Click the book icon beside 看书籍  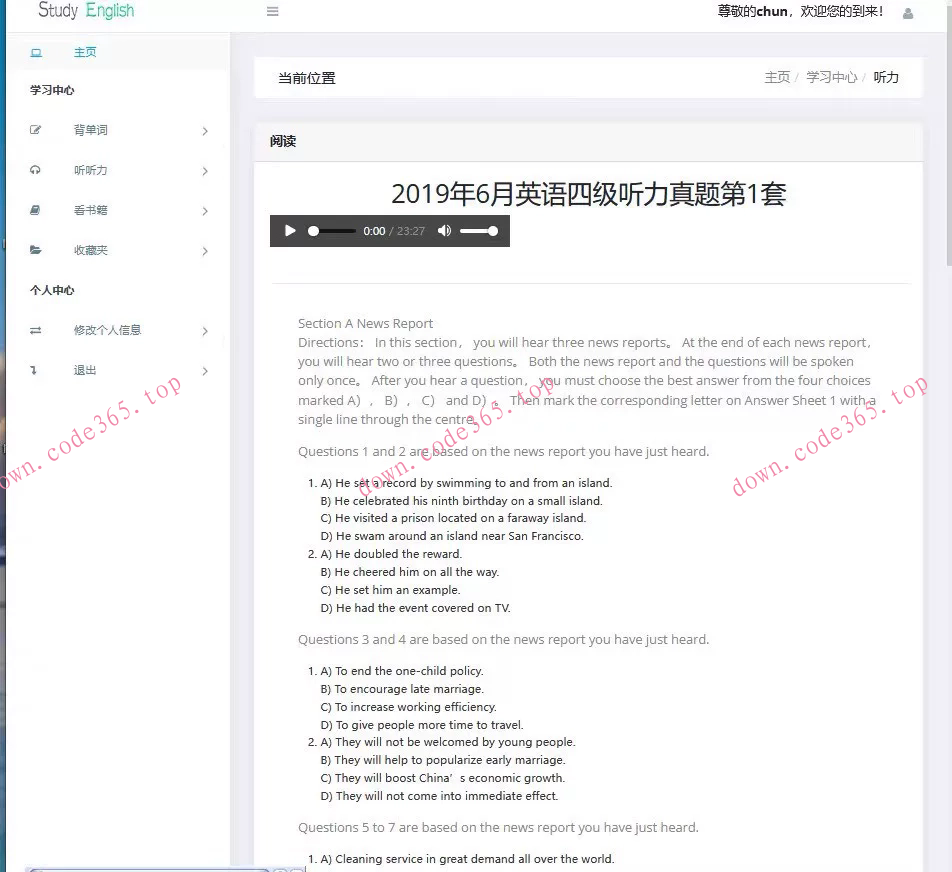pos(36,210)
